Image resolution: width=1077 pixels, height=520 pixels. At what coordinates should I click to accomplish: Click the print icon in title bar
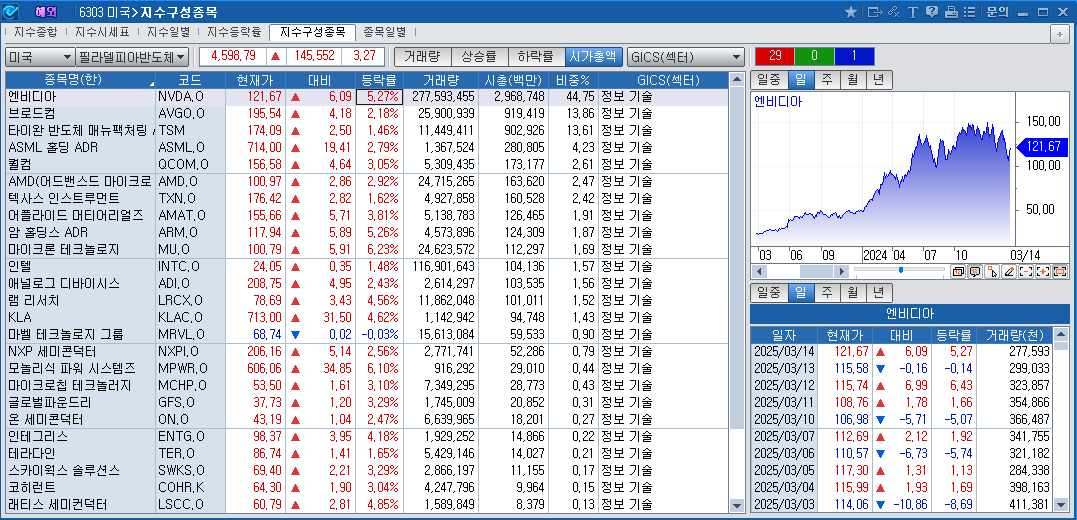click(x=951, y=12)
